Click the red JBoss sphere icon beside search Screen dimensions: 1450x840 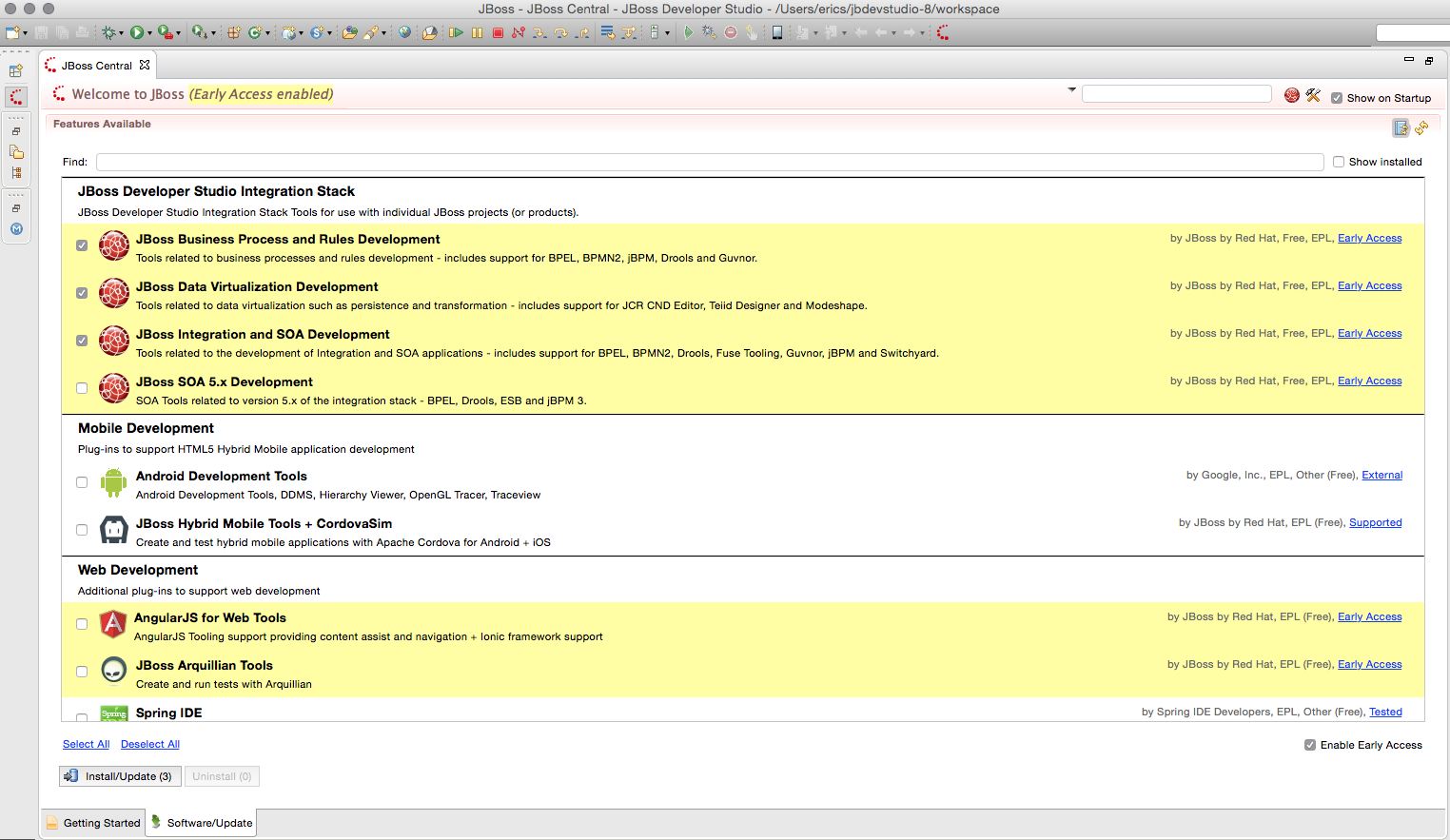(1292, 95)
